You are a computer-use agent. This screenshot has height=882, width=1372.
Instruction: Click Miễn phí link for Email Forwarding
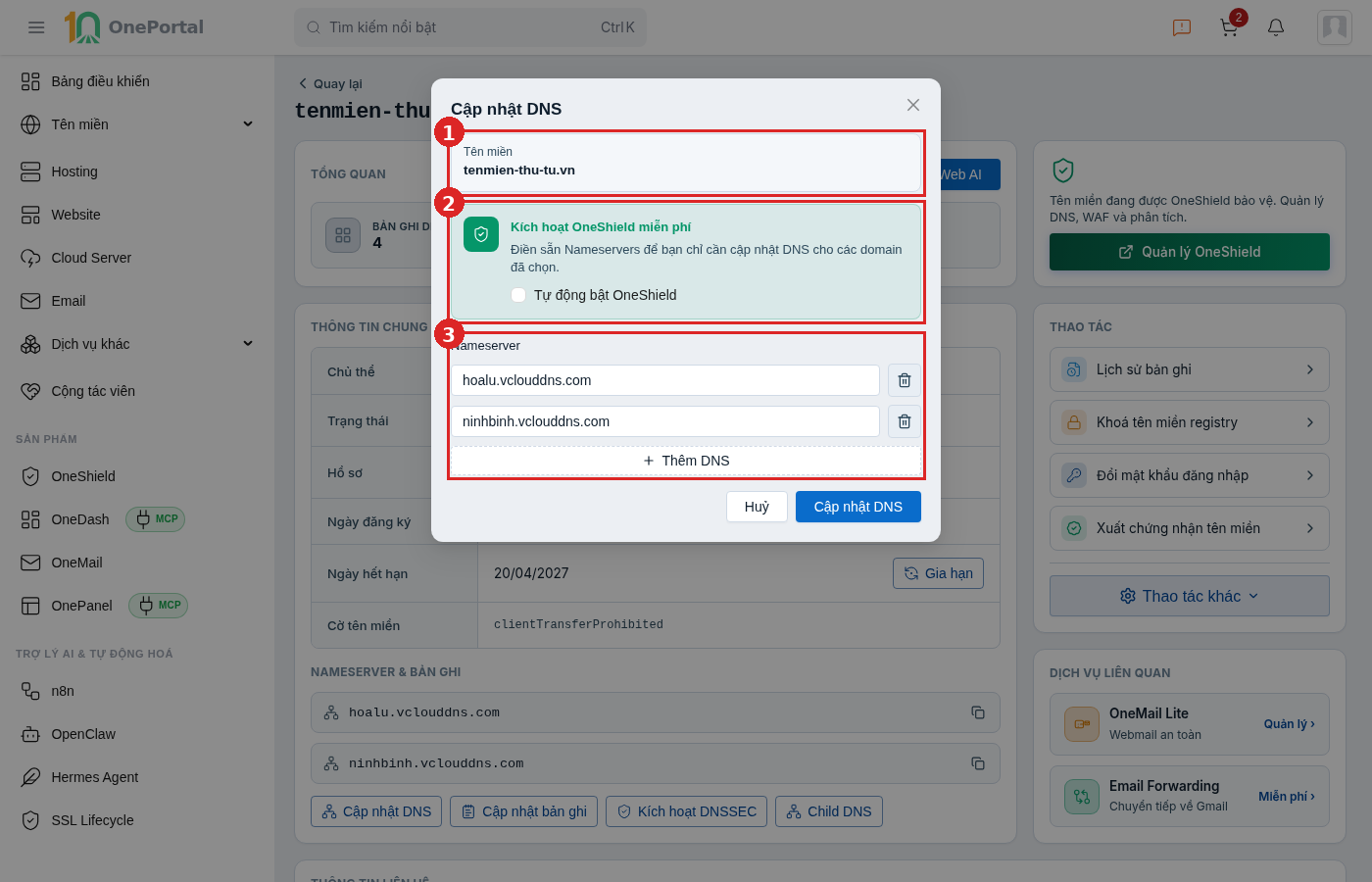1287,797
